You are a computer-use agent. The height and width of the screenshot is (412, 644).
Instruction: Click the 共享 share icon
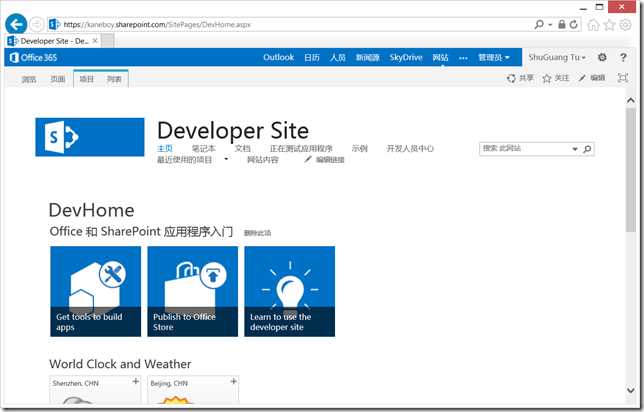[511, 78]
